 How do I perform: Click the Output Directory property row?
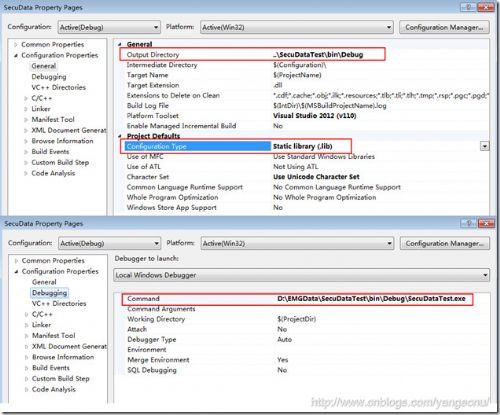point(252,54)
